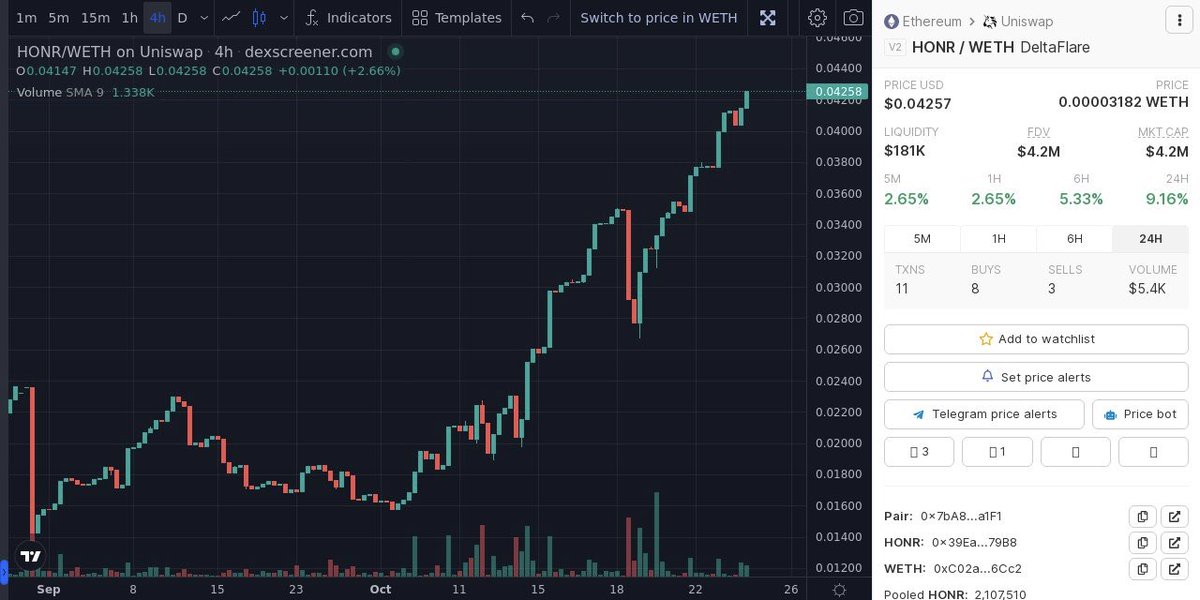This screenshot has width=1200, height=600.
Task: Set chart interval to 1m
Action: point(26,17)
